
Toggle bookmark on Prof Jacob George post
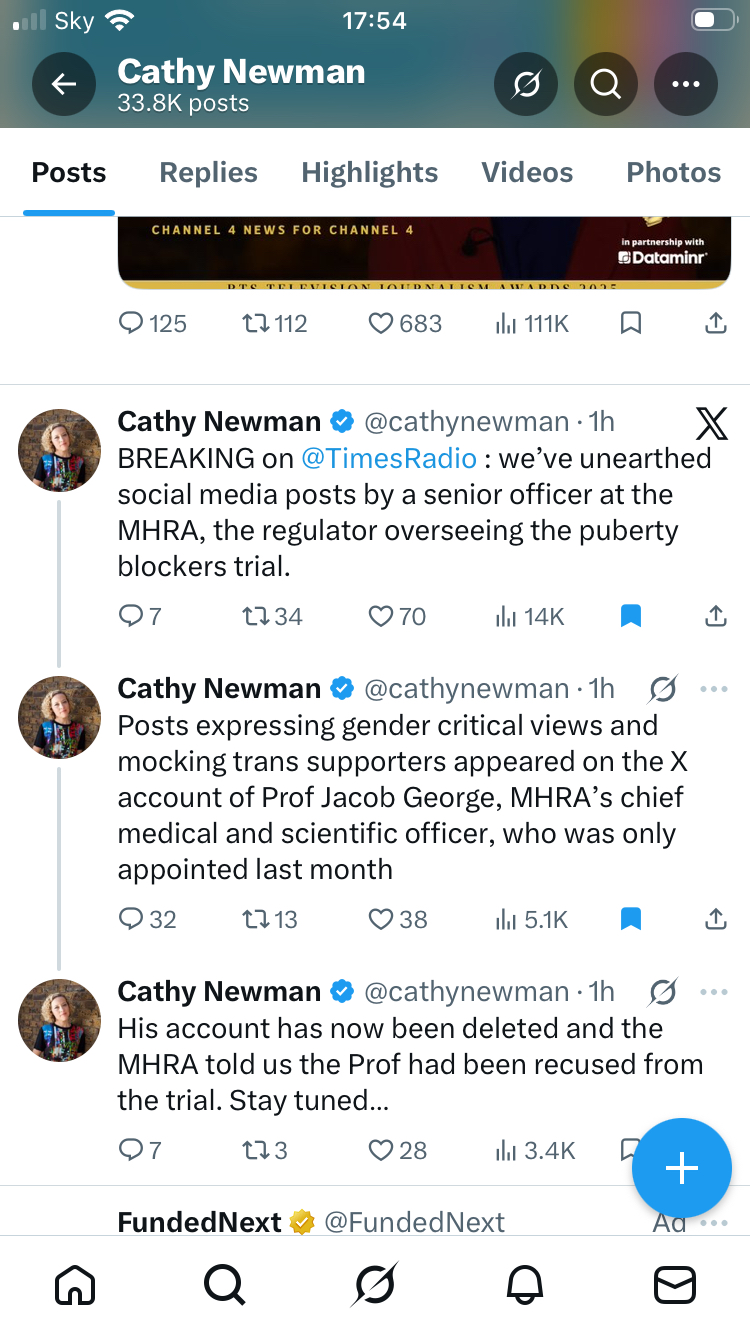[x=630, y=919]
